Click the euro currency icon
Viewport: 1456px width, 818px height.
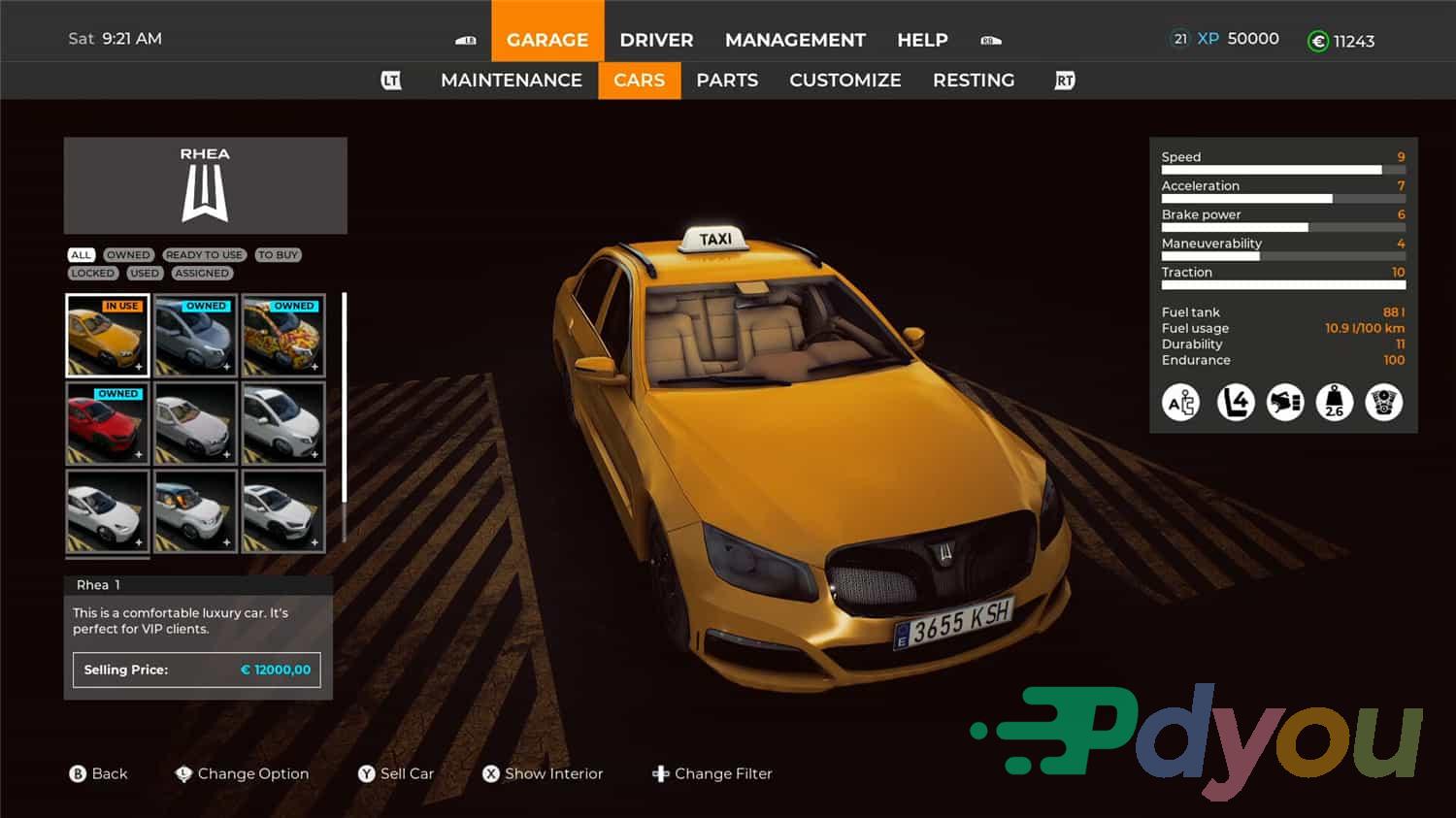tap(1317, 41)
